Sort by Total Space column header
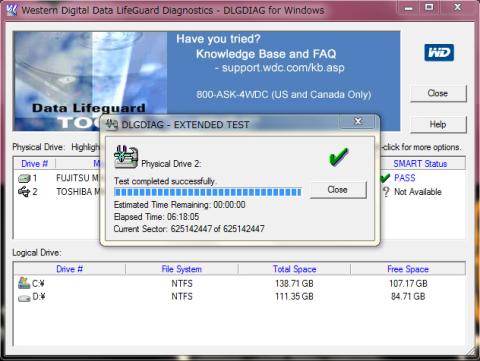 [x=294, y=269]
